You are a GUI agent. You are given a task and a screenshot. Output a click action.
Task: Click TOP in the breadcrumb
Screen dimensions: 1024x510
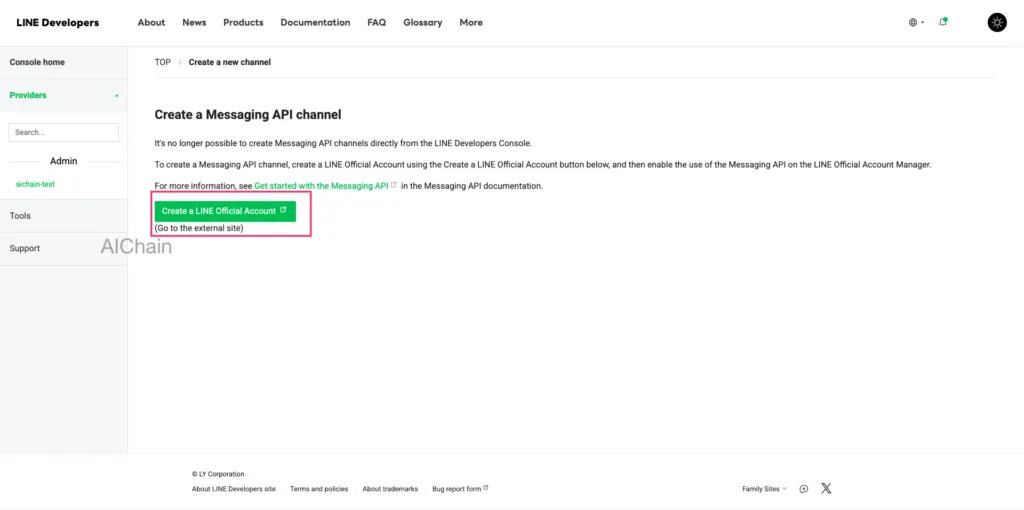pyautogui.click(x=162, y=62)
